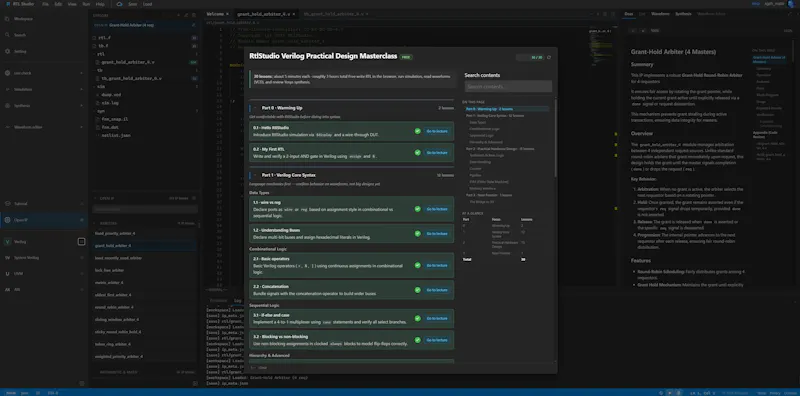Open the Workspace sidebar icon
This screenshot has width=800, height=396.
tap(7, 19)
